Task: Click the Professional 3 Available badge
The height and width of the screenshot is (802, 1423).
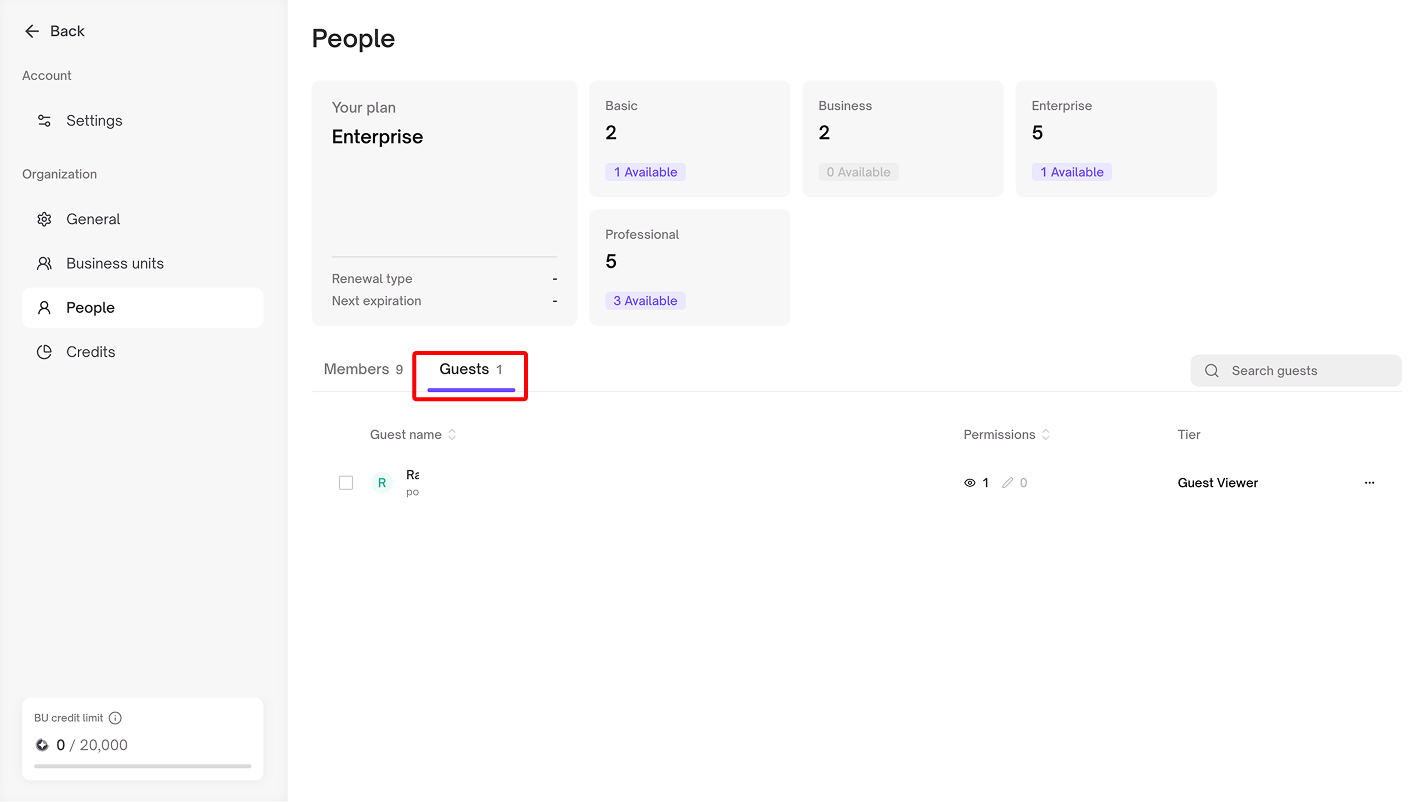Action: [645, 301]
